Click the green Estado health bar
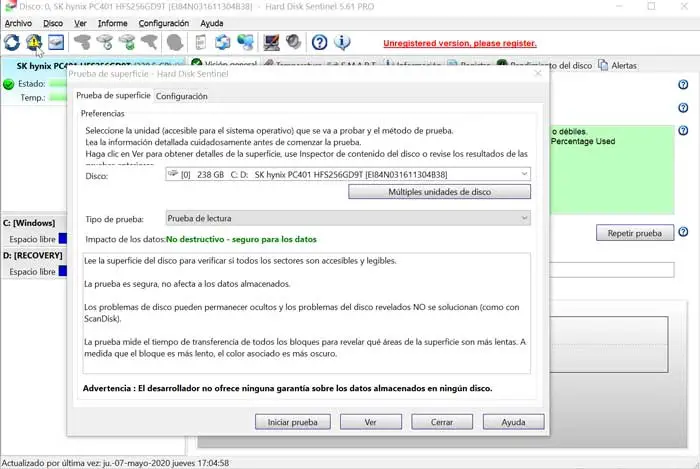Screen dimensions: 700x469 tap(58, 83)
